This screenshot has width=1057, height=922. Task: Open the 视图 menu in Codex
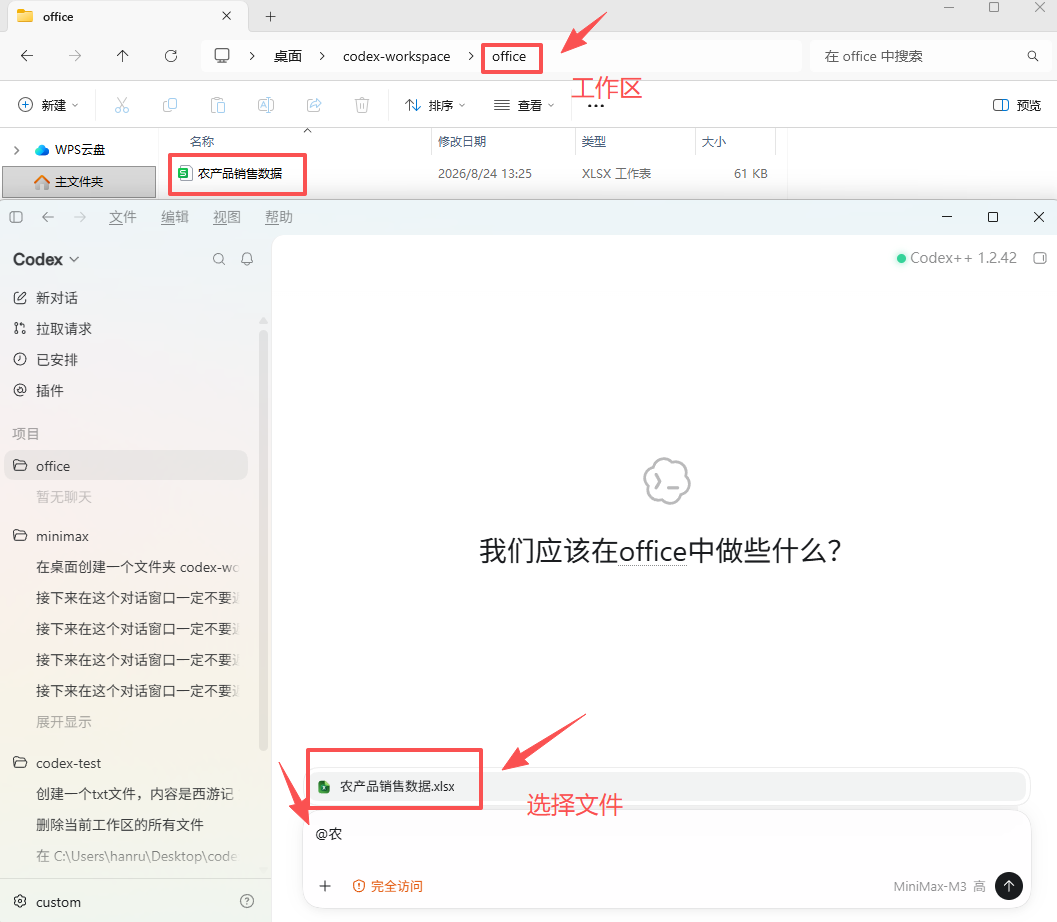[226, 217]
